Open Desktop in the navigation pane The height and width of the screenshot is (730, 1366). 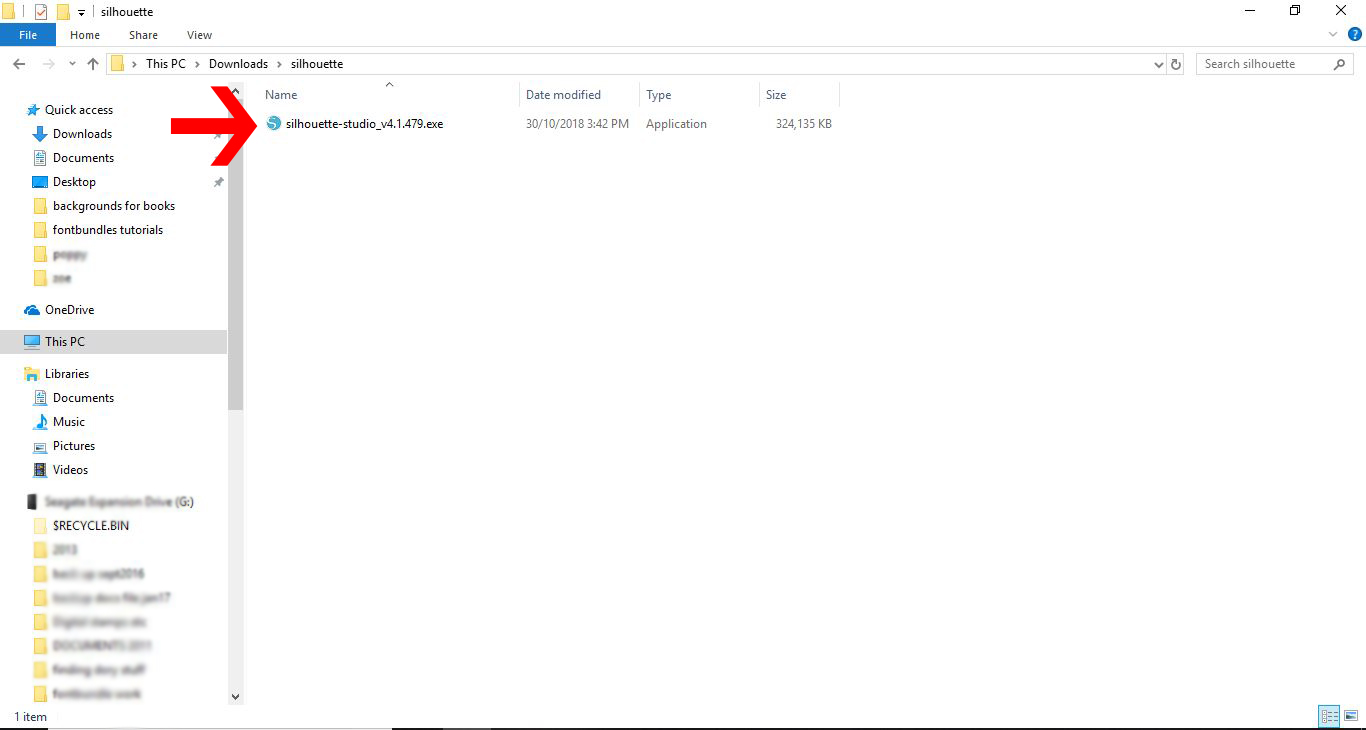point(74,182)
